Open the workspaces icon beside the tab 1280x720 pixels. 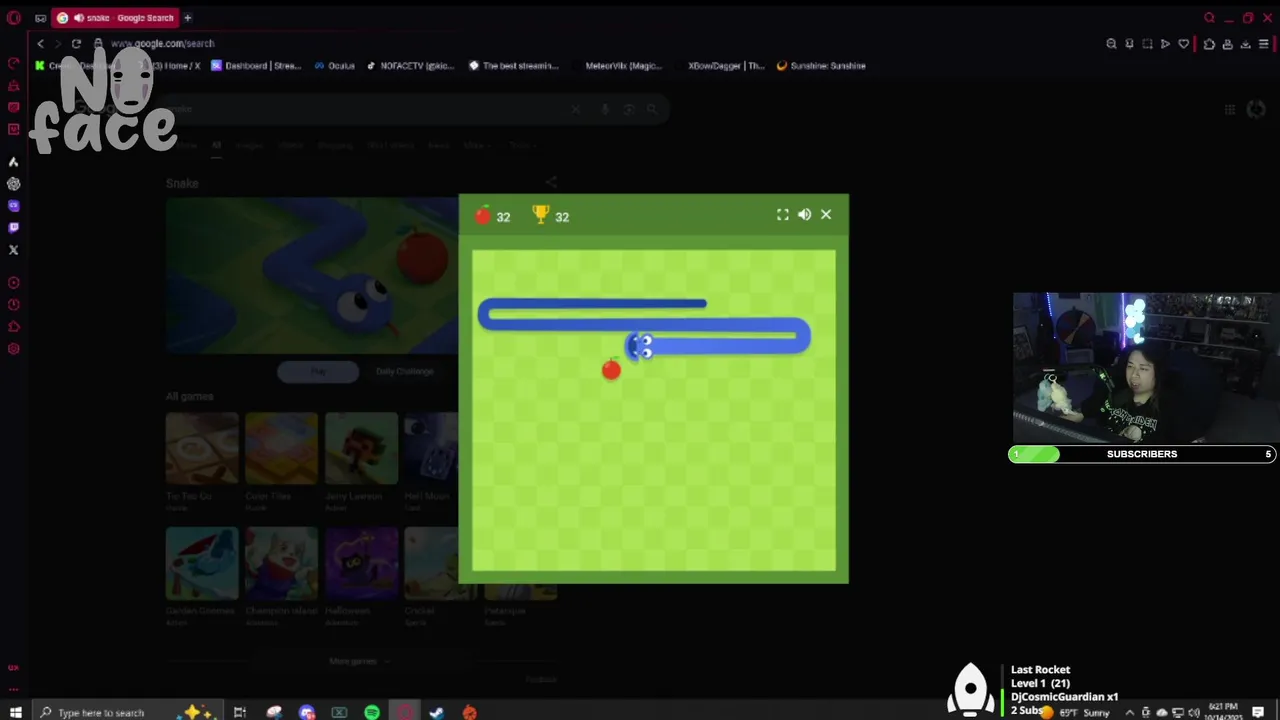40,18
